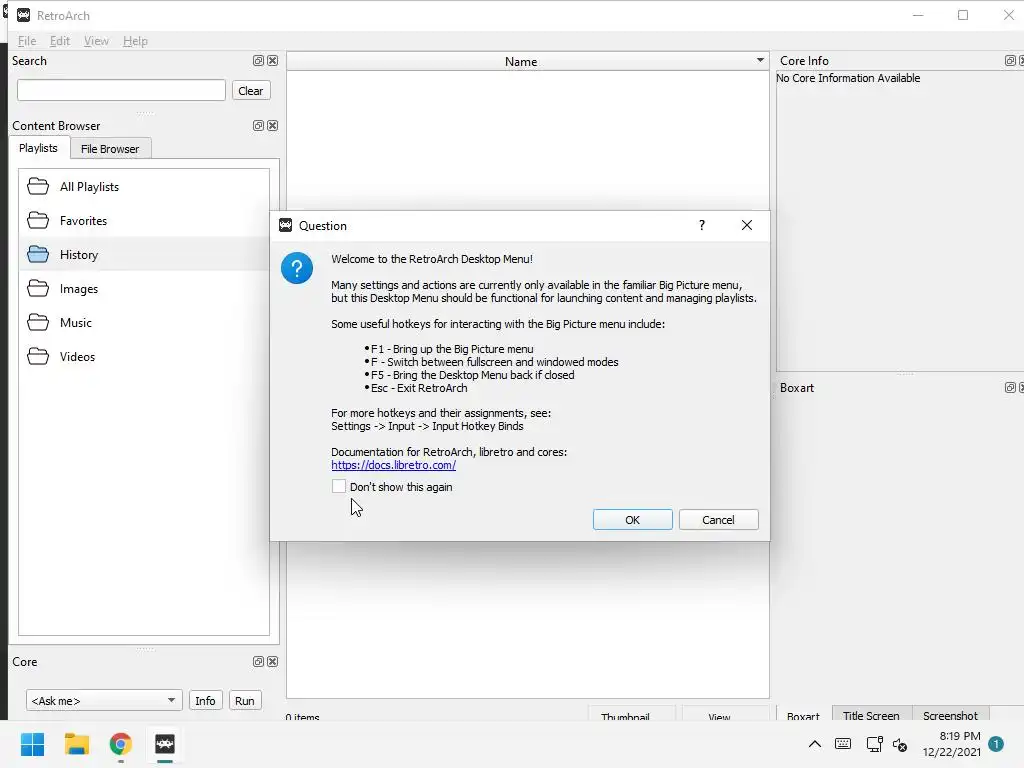This screenshot has height=768, width=1024.
Task: Click the All Playlists folder icon
Action: click(38, 187)
